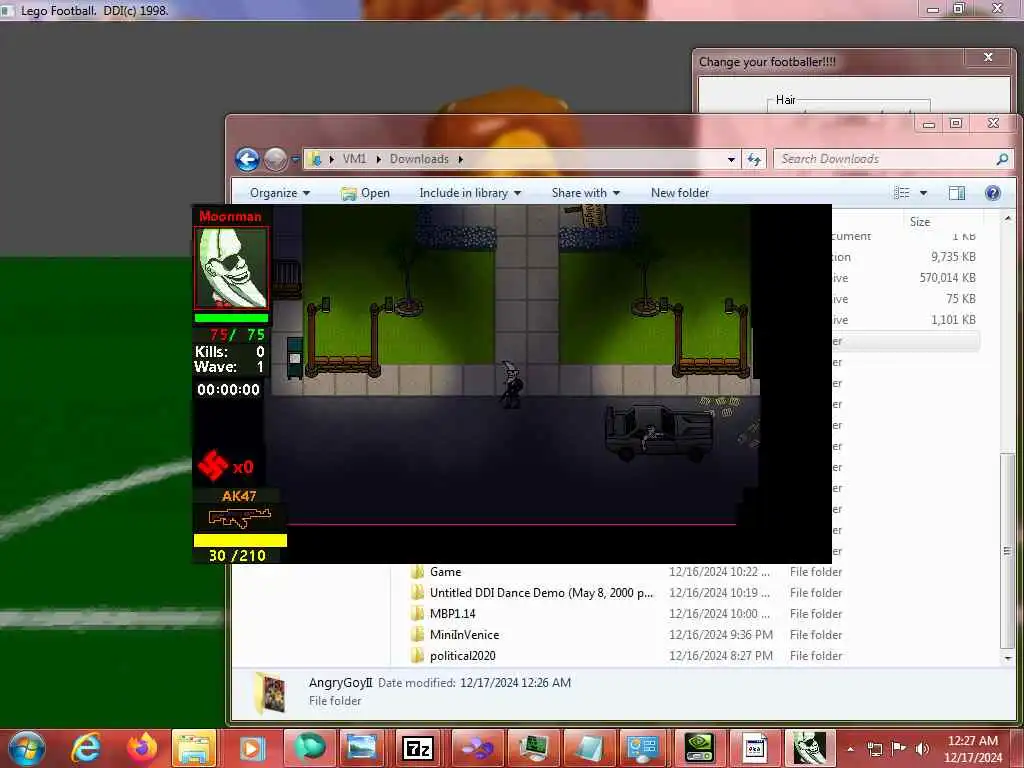1024x768 pixels.
Task: Click the taskbar clock and date
Action: 972,749
